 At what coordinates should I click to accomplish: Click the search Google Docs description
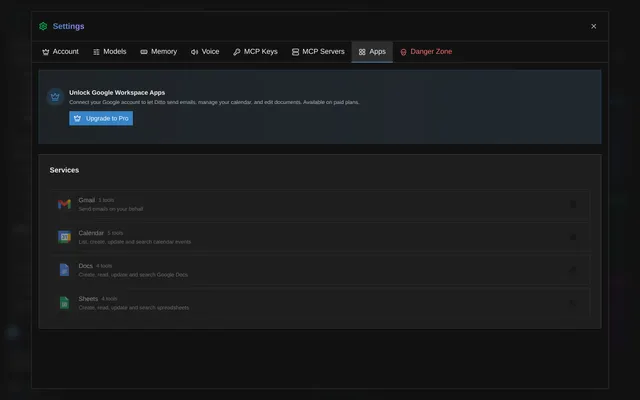[x=133, y=275]
